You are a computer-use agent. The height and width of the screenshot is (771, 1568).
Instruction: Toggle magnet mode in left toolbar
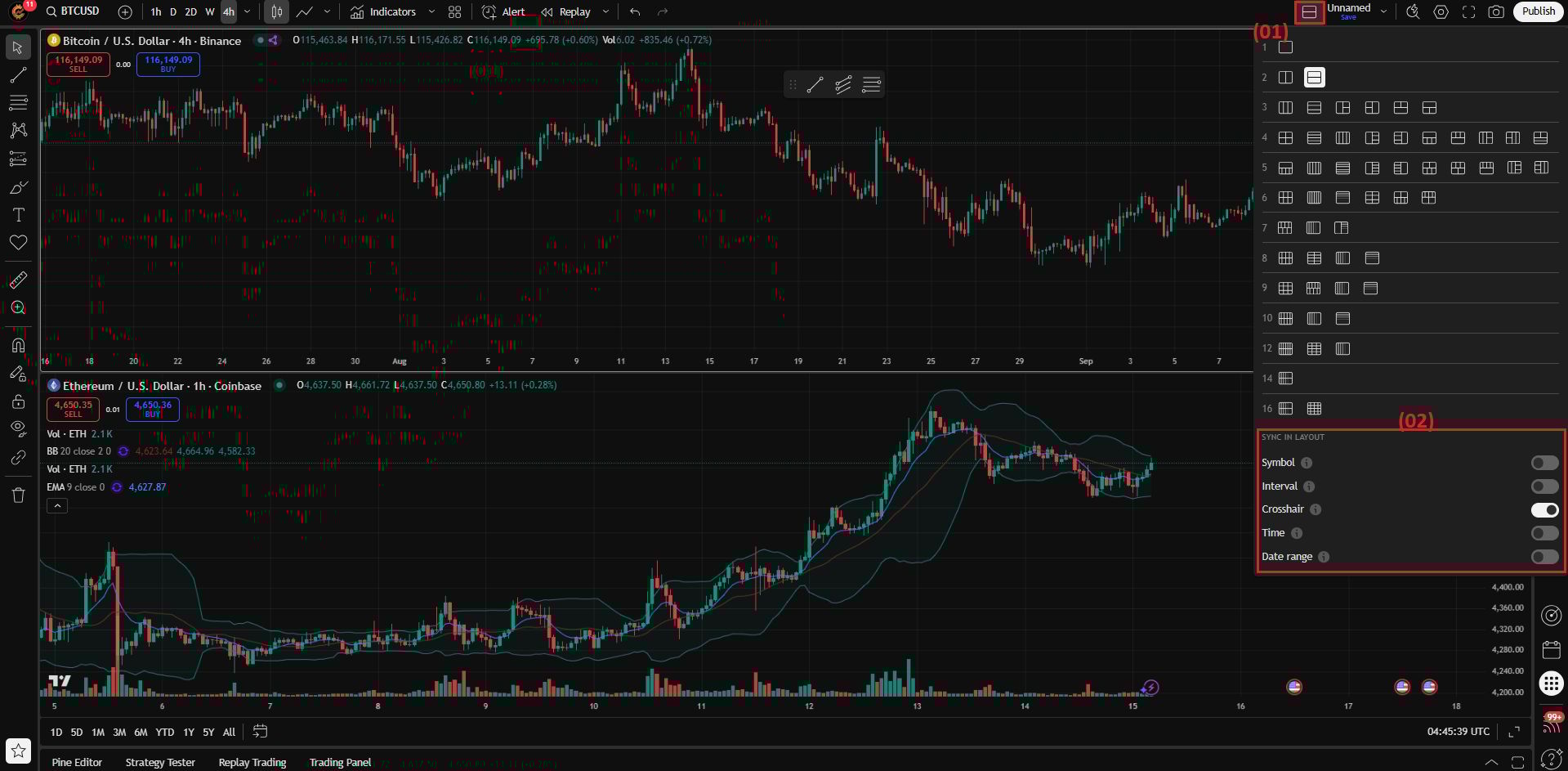pos(18,345)
